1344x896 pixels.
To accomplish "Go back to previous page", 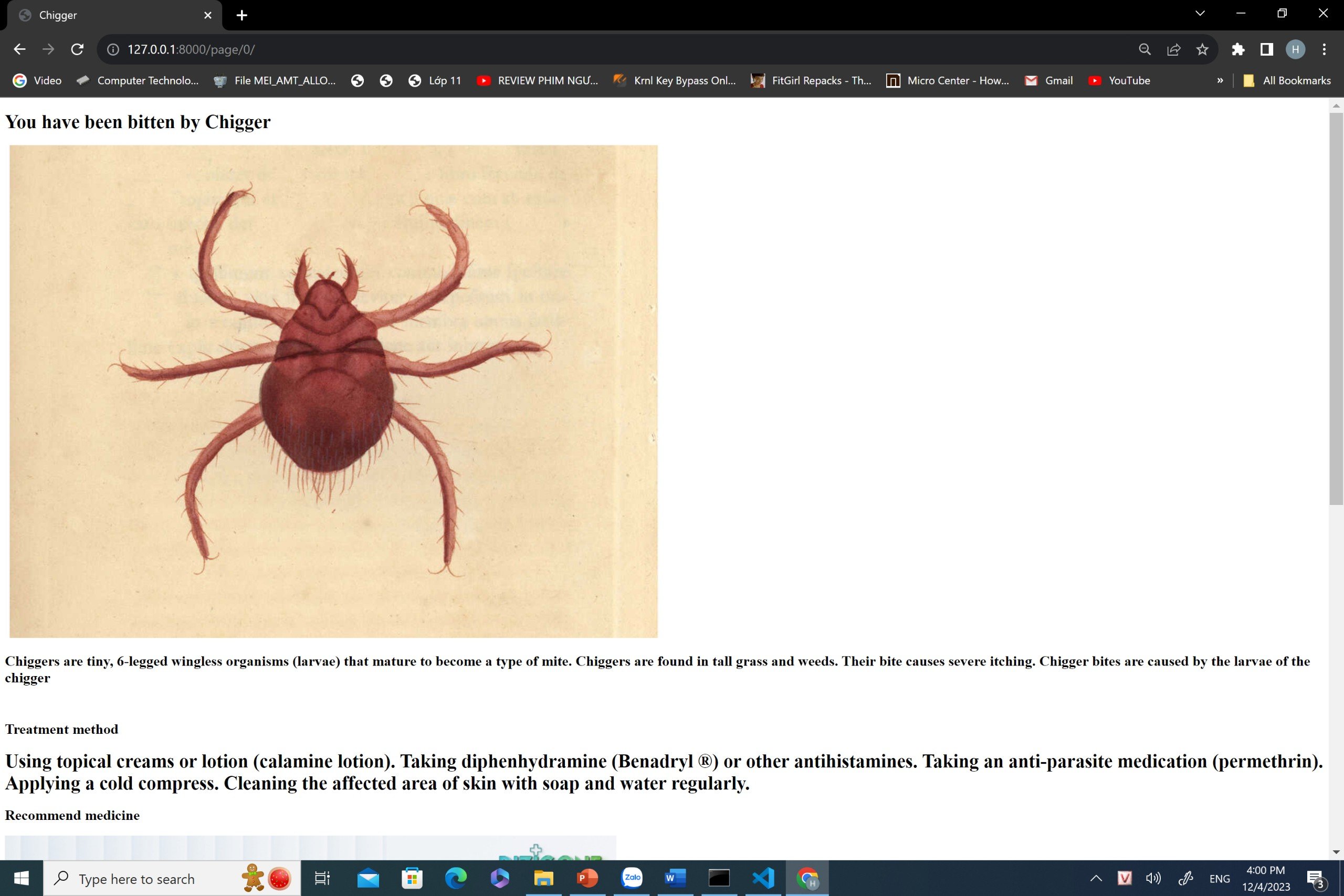I will point(19,50).
